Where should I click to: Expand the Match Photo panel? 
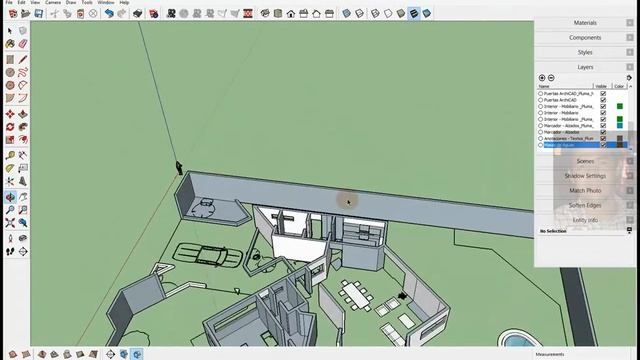tap(585, 191)
